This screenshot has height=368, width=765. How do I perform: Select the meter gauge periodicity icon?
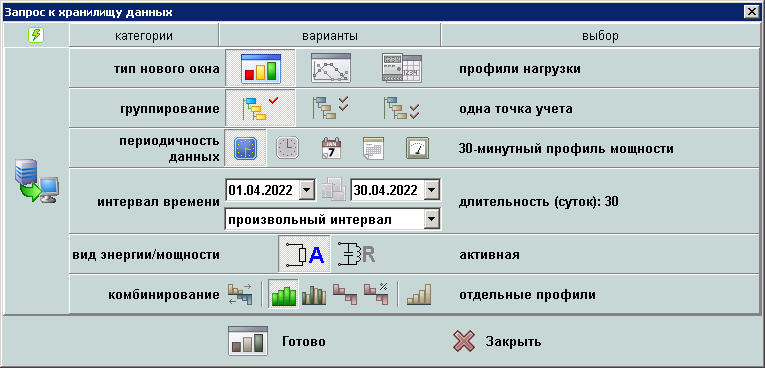(x=418, y=148)
